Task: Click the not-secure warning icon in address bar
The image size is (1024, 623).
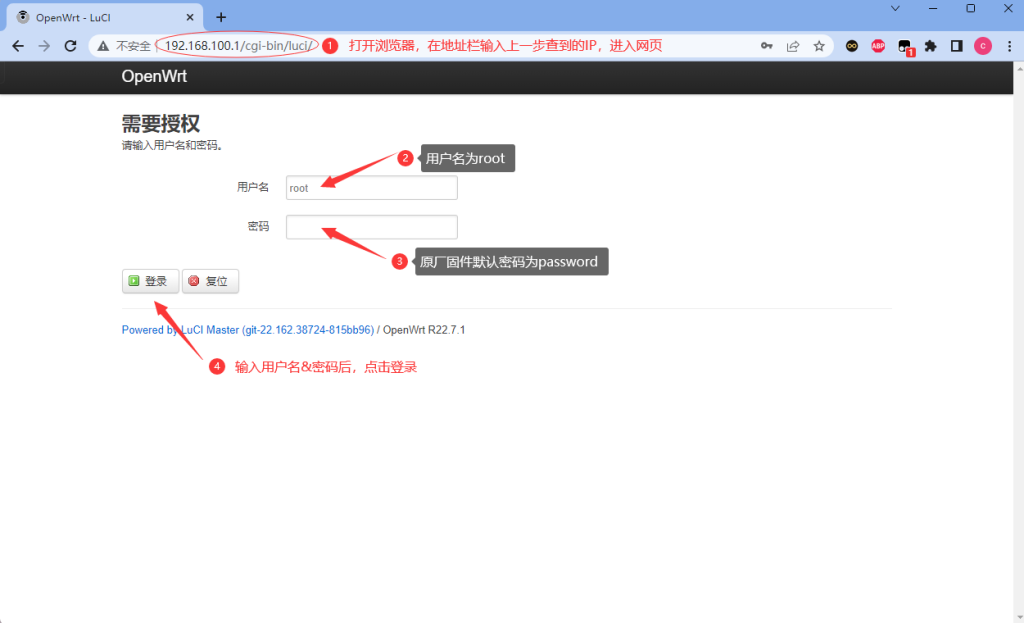Action: coord(103,46)
